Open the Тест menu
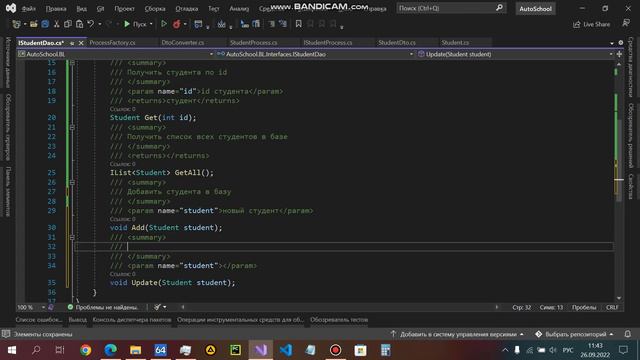Screen dimensions: 640x360 (x=213, y=8)
